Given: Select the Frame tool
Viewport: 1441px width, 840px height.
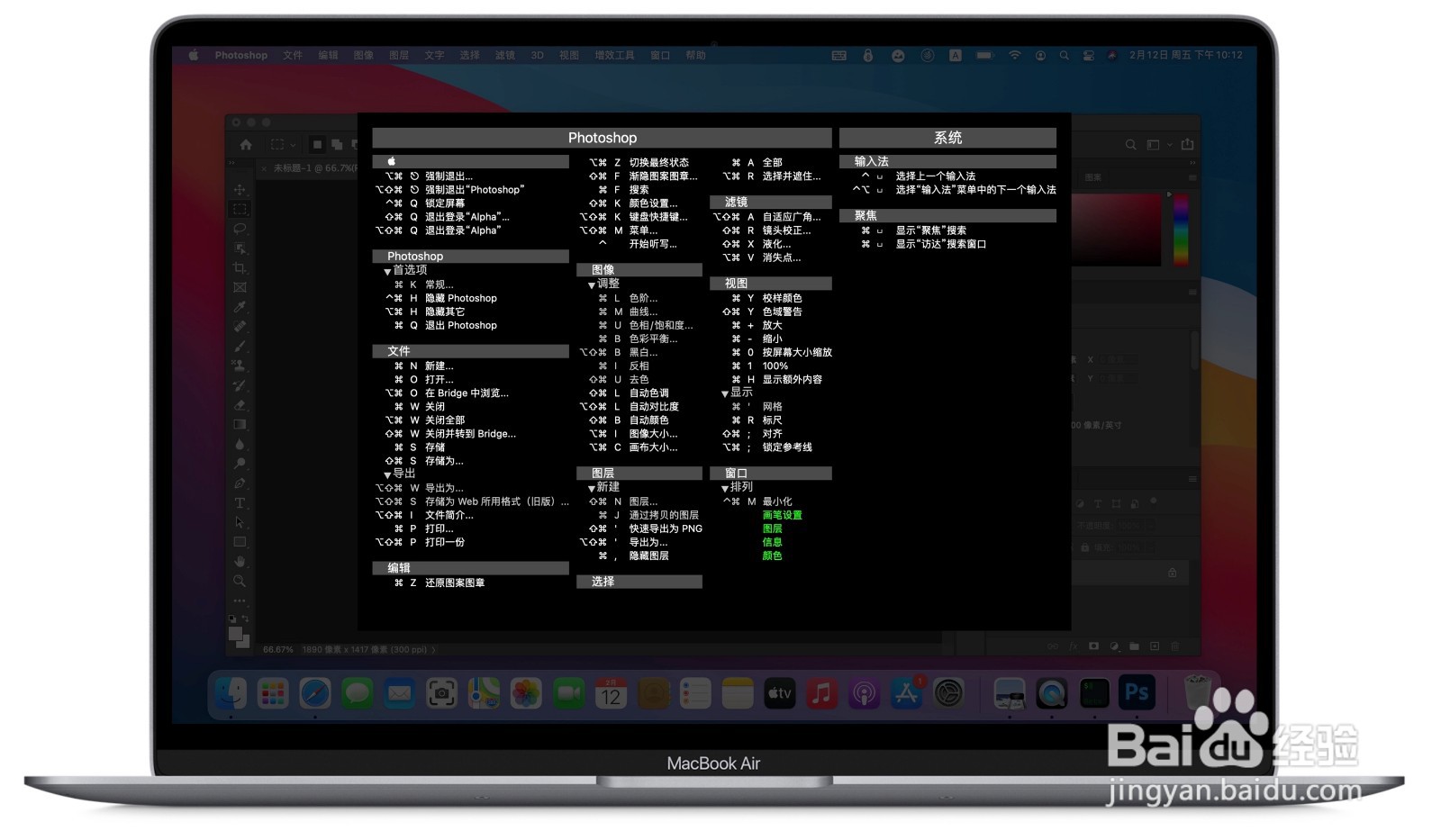Looking at the screenshot, I should pyautogui.click(x=240, y=287).
